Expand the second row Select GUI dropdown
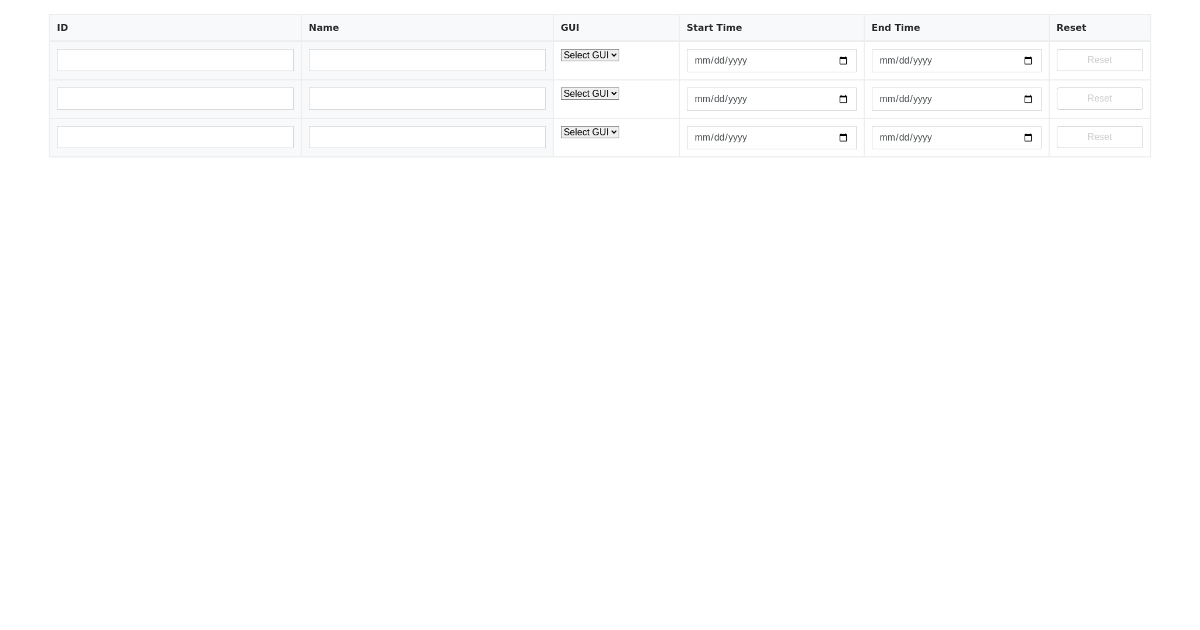Viewport: 1200px width, 630px height. [x=590, y=94]
